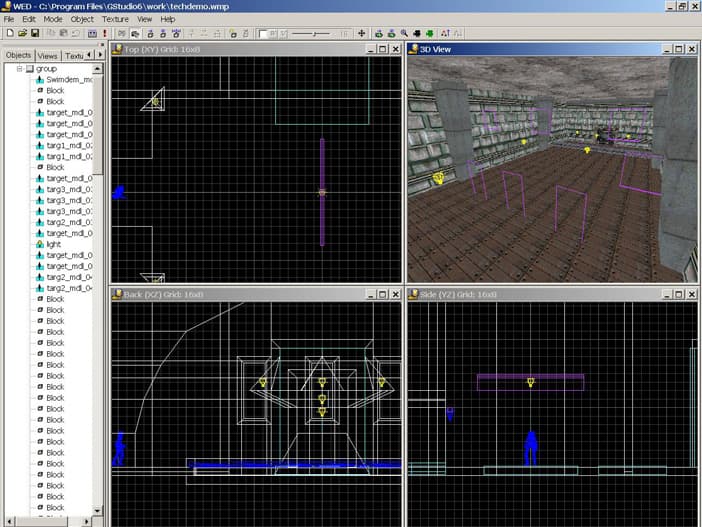
Task: Maximize the Back (XZ) view window
Action: click(x=383, y=294)
